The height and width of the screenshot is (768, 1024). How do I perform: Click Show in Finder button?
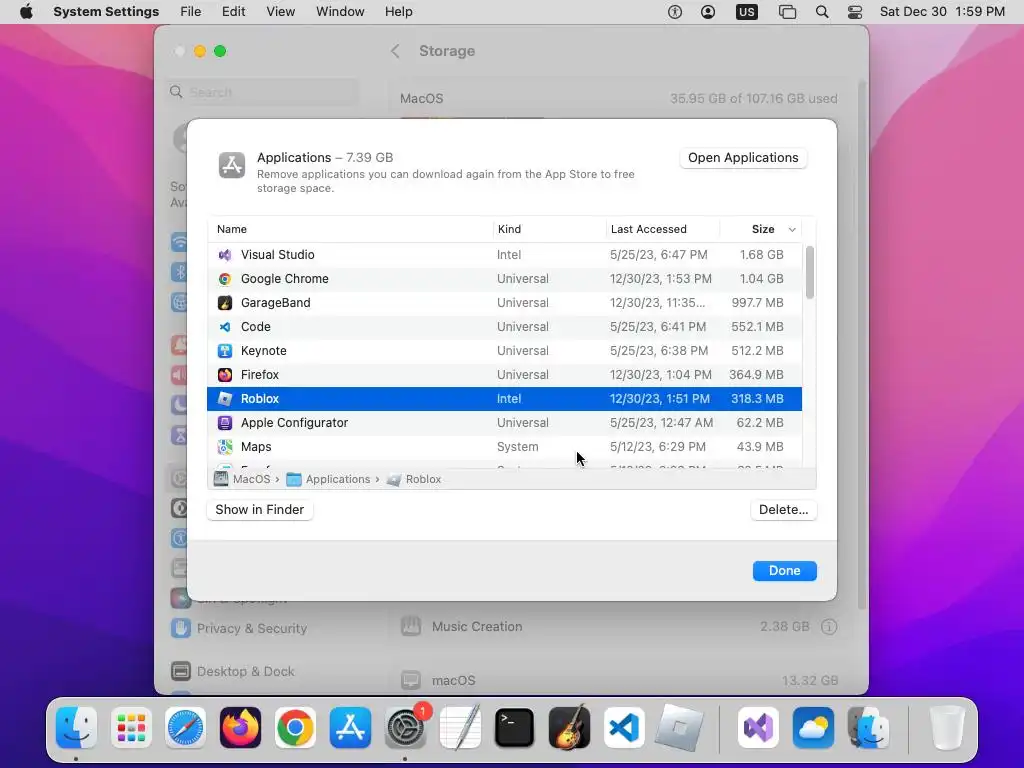(x=260, y=510)
